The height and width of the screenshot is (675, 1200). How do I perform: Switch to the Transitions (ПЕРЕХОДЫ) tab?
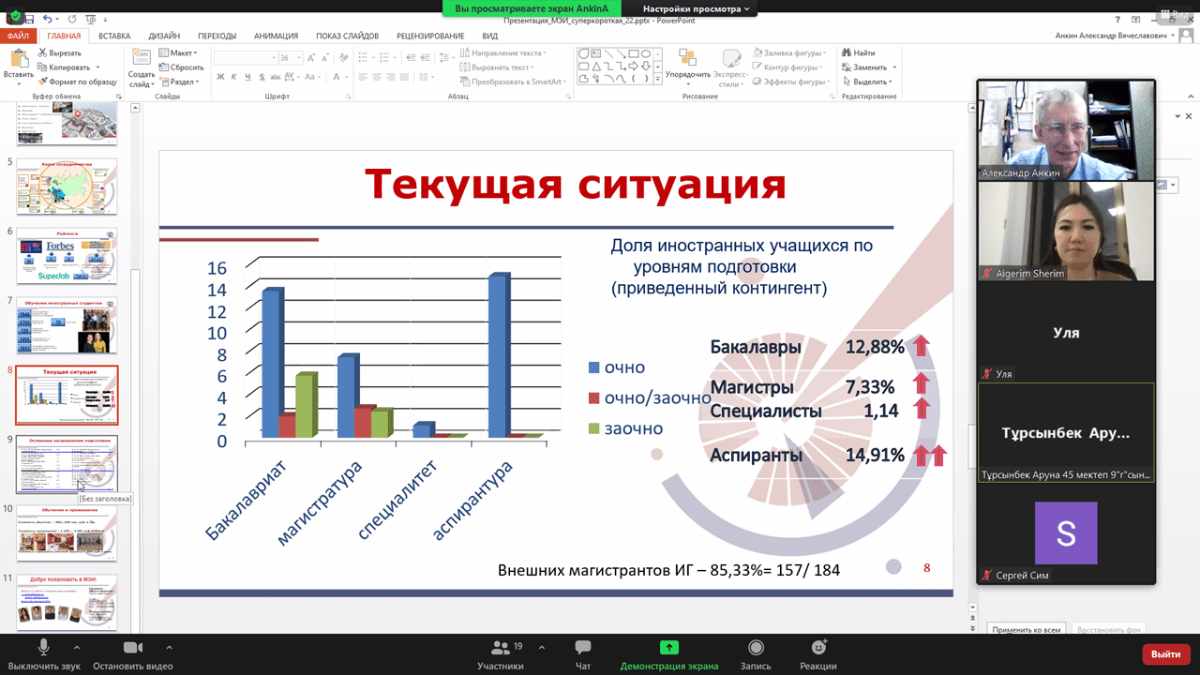pos(217,36)
